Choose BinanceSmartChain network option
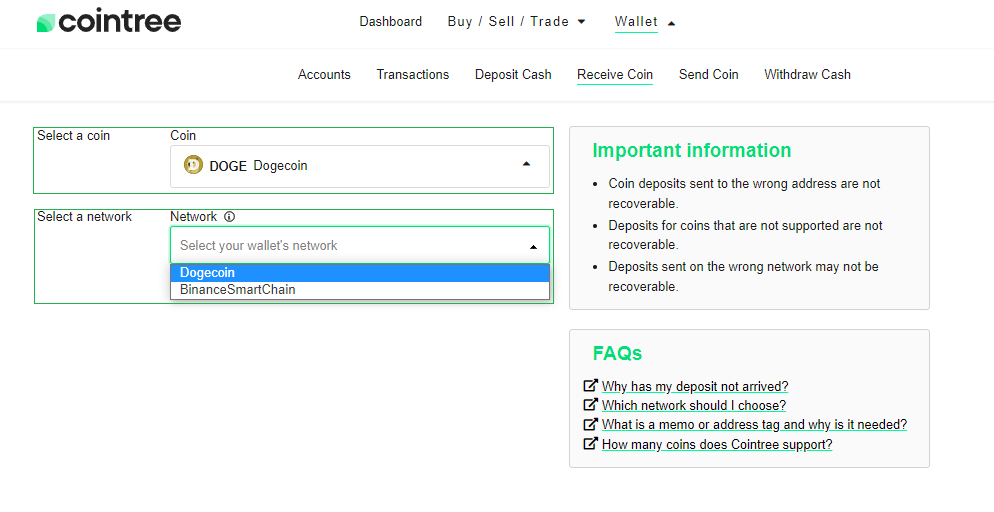The height and width of the screenshot is (512, 994). pyautogui.click(x=359, y=290)
